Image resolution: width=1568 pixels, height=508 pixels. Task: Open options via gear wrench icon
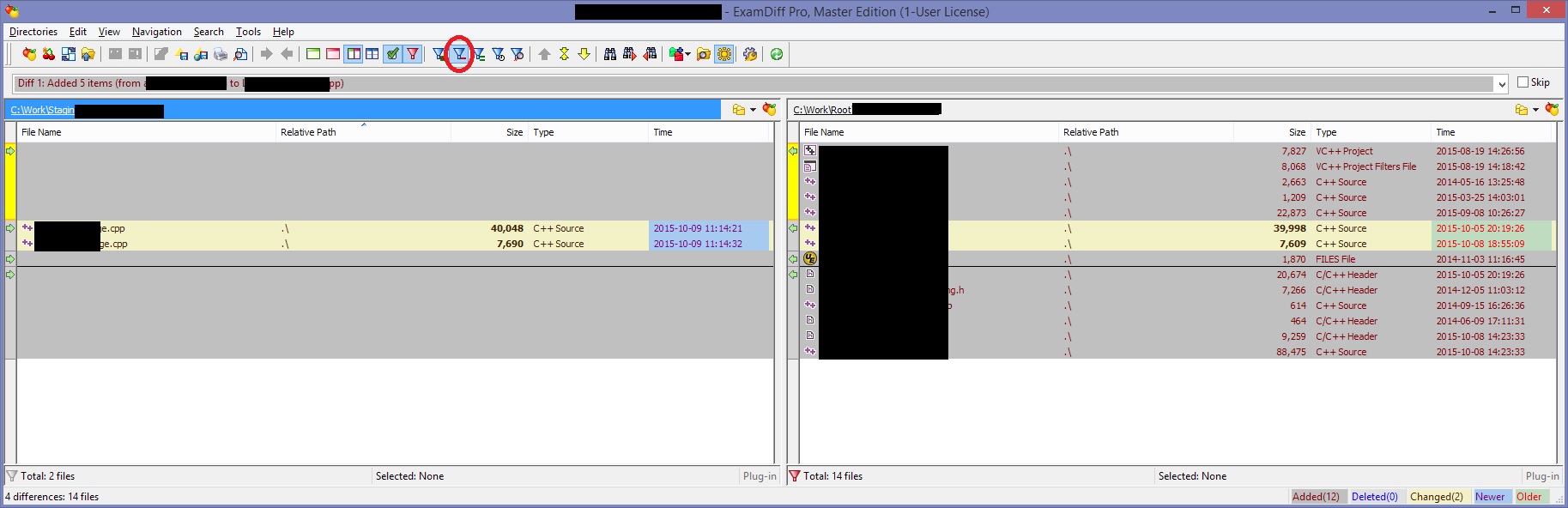point(750,54)
